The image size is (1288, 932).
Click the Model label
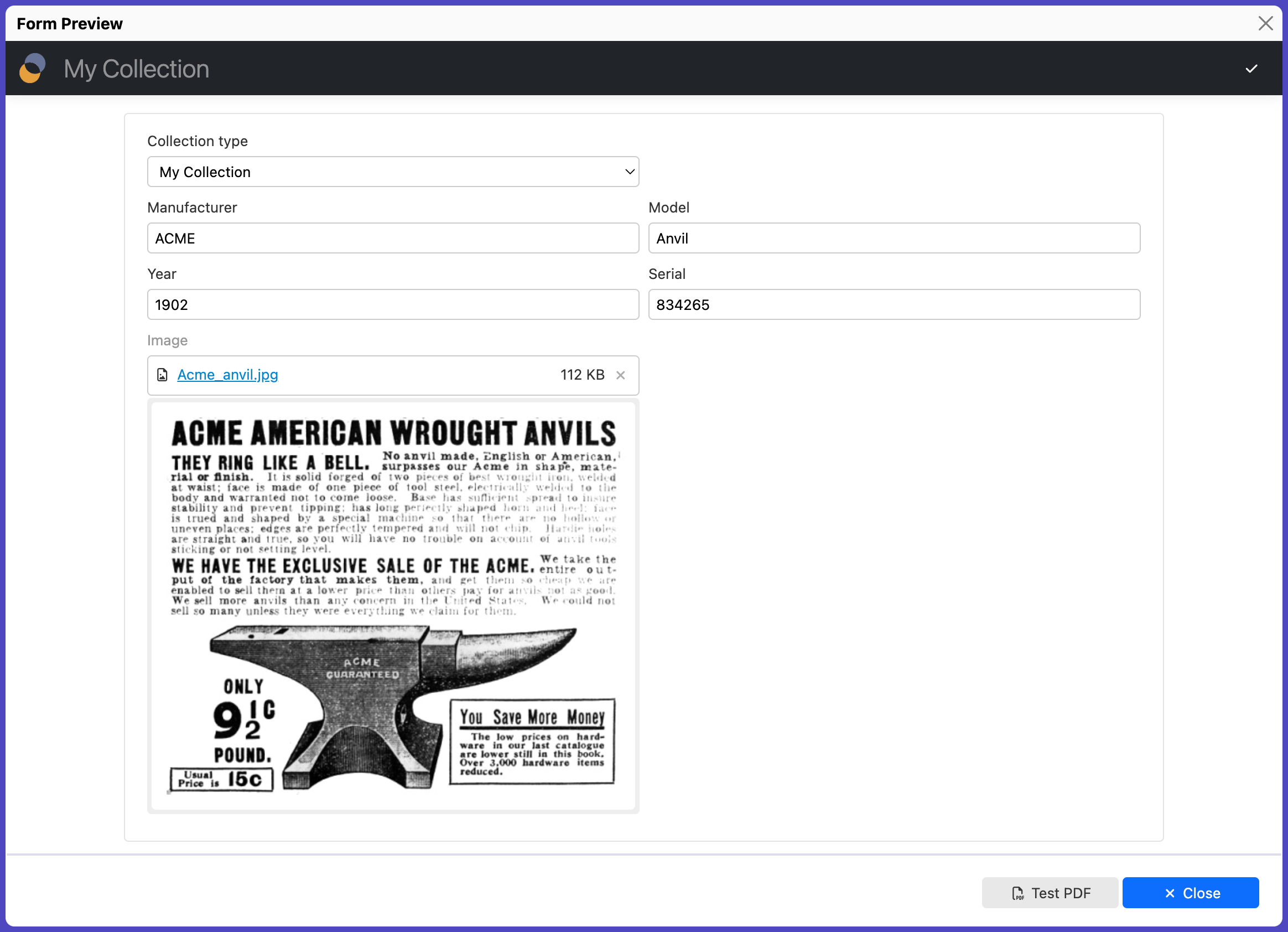tap(669, 208)
